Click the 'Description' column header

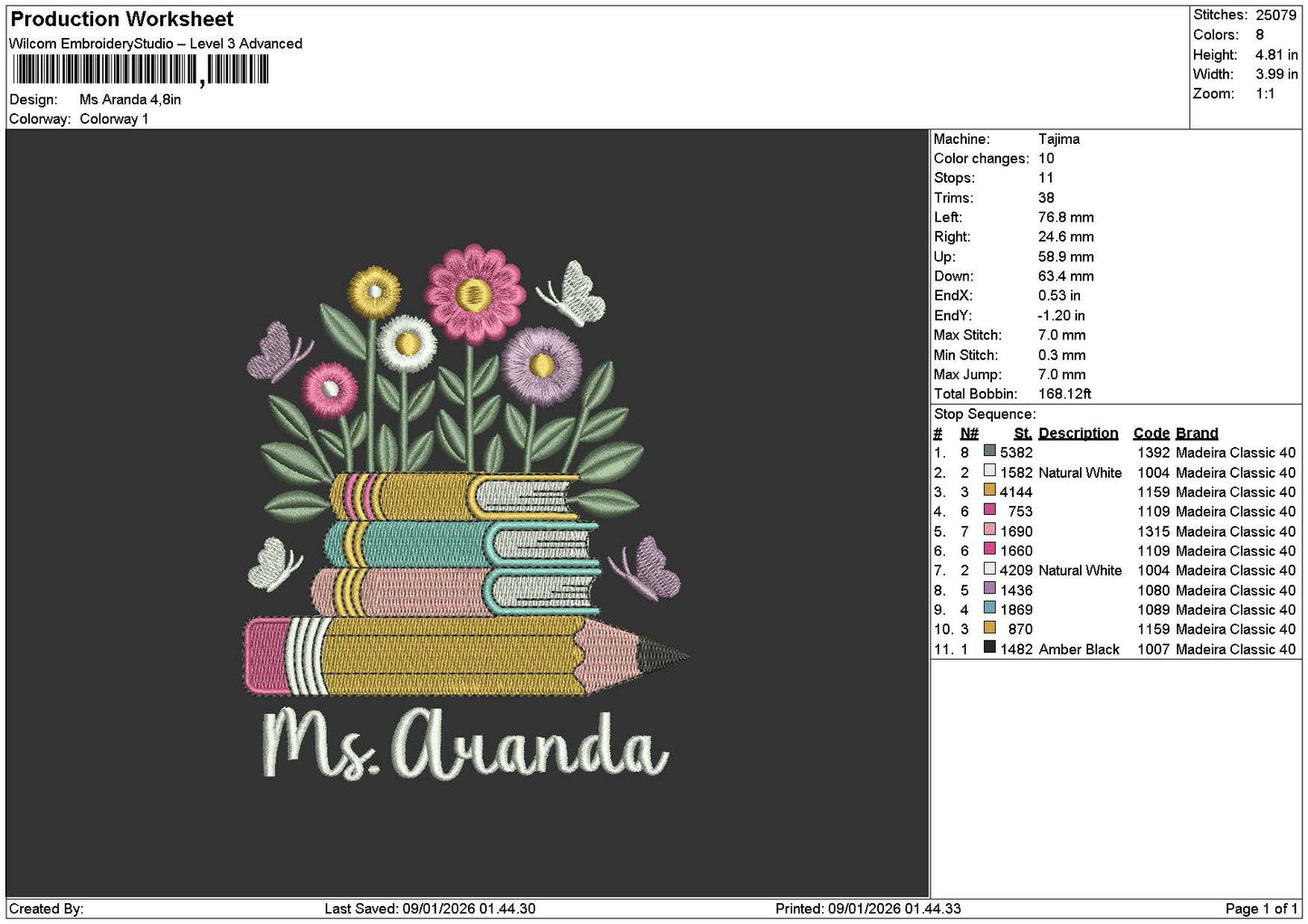click(1078, 433)
